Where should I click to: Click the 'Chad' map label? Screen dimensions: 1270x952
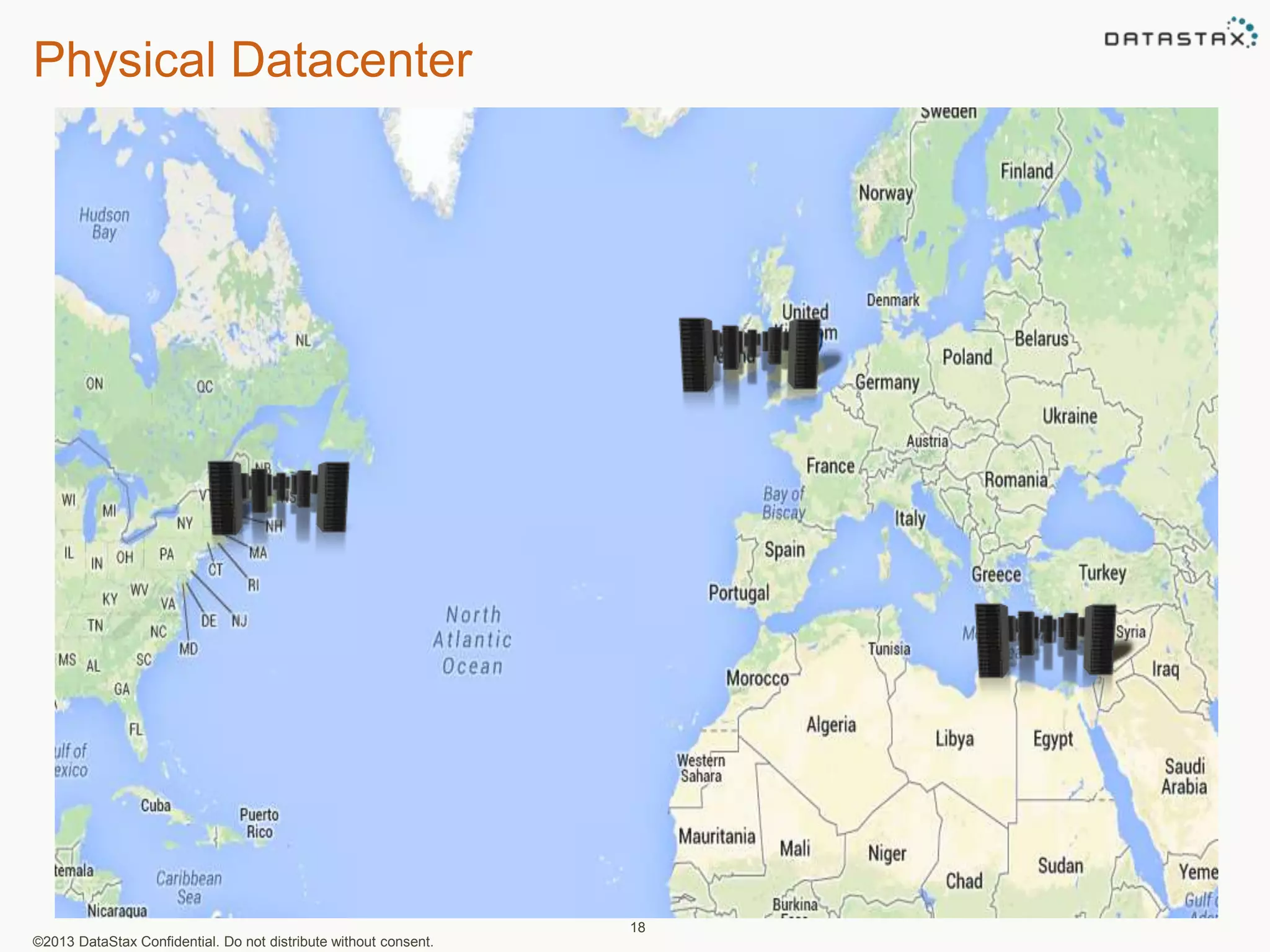pyautogui.click(x=964, y=881)
